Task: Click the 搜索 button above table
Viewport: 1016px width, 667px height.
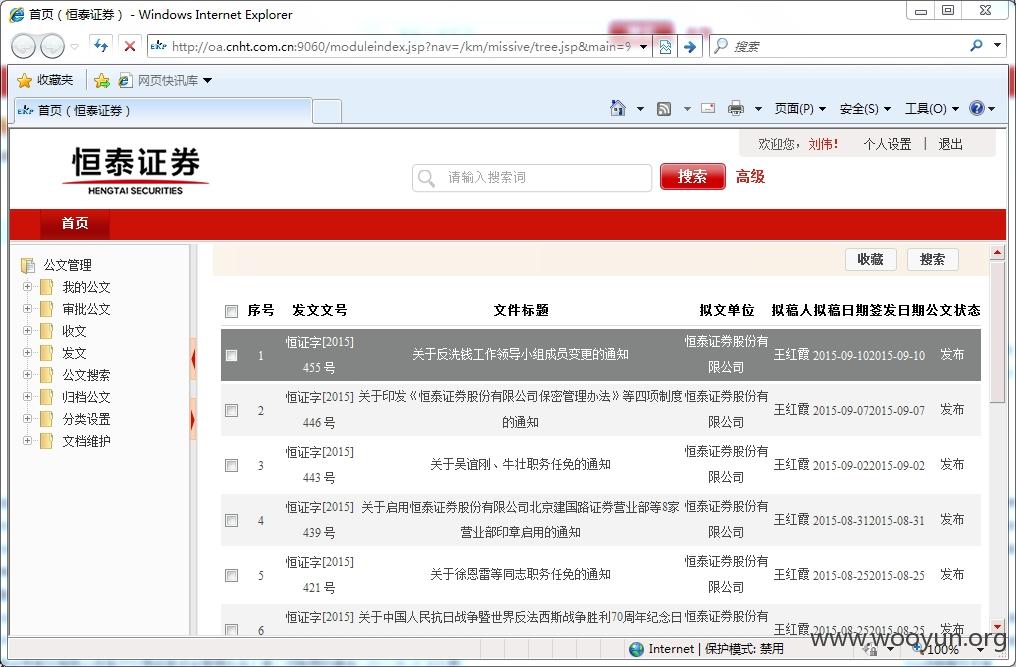Action: tap(932, 259)
